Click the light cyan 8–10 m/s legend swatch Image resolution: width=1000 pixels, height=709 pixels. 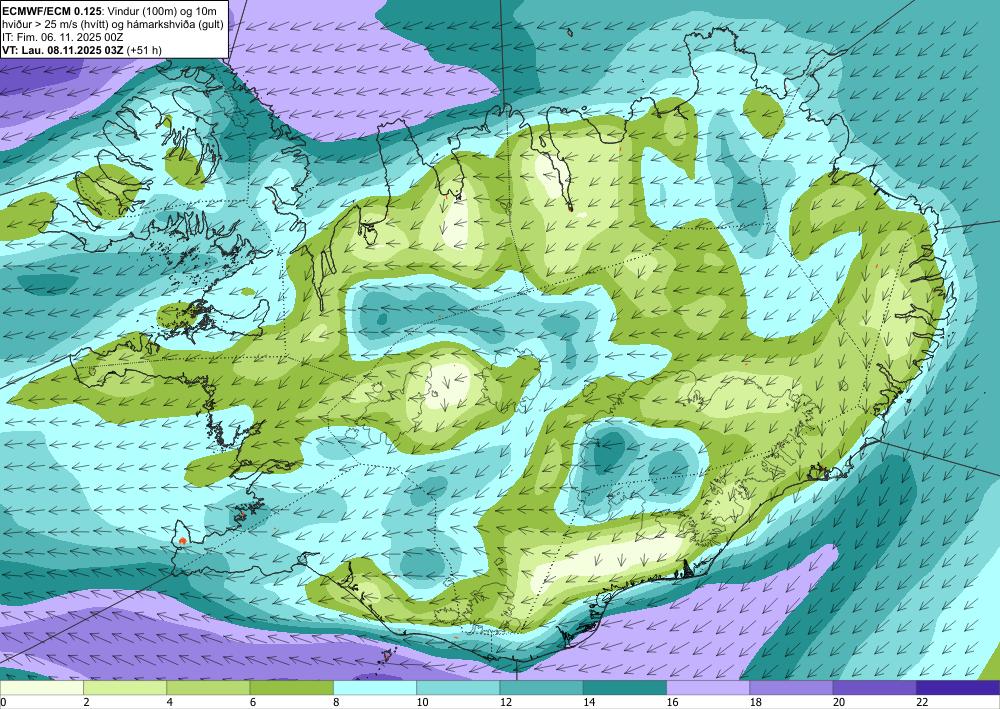pyautogui.click(x=375, y=688)
